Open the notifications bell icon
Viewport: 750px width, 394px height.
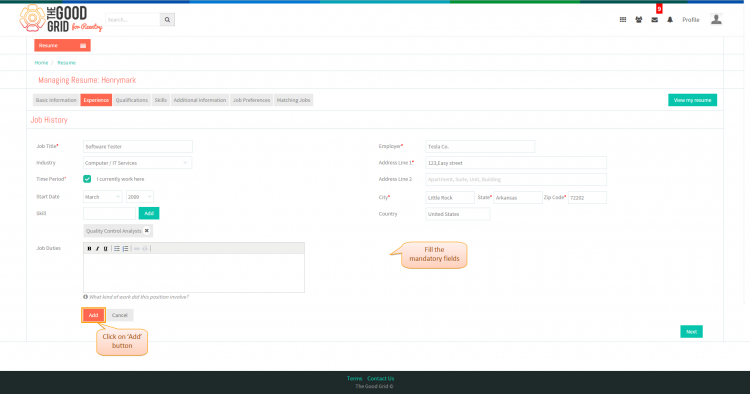[670, 20]
